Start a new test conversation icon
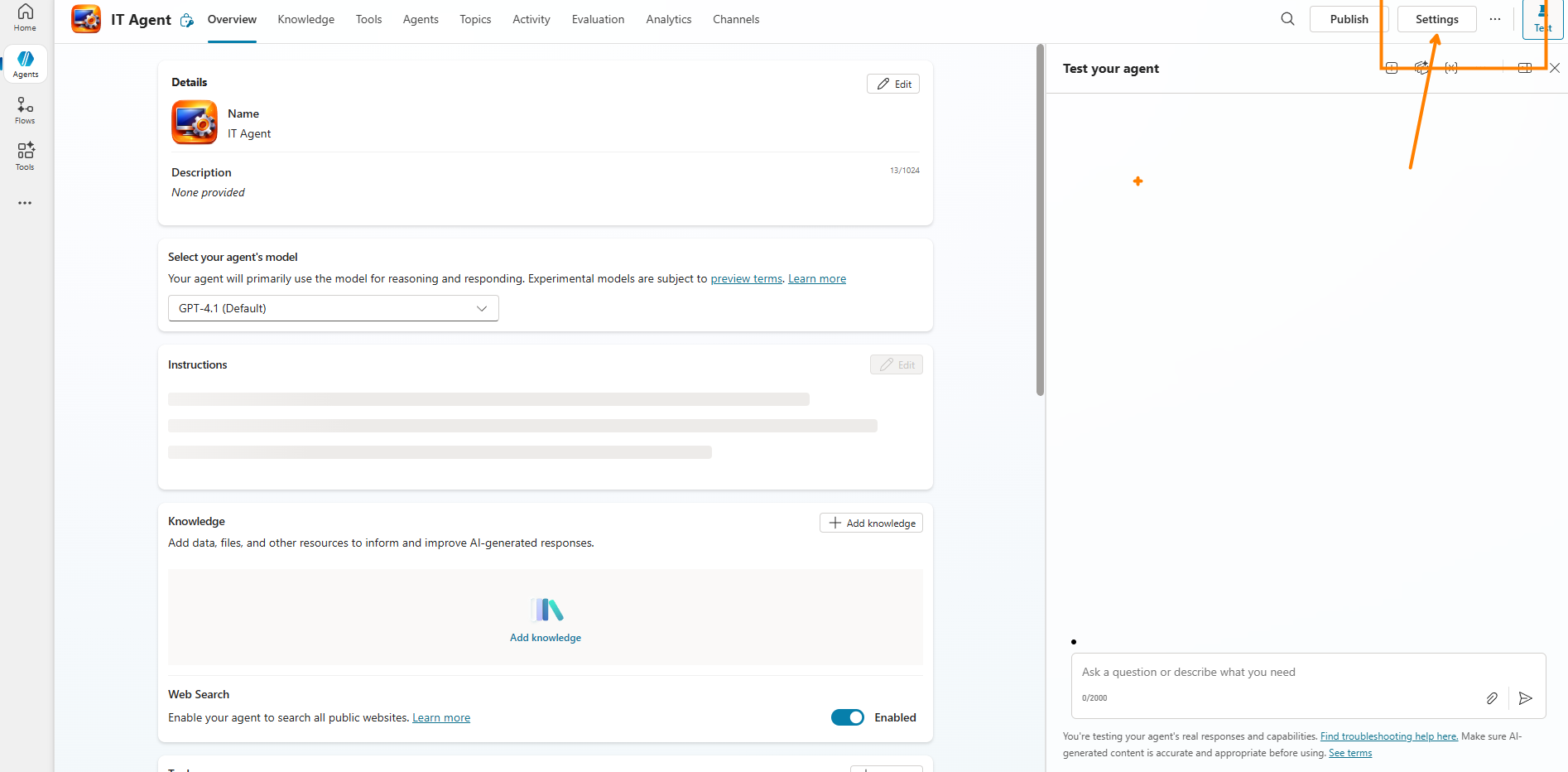Viewport: 1568px width, 772px height. (1392, 68)
